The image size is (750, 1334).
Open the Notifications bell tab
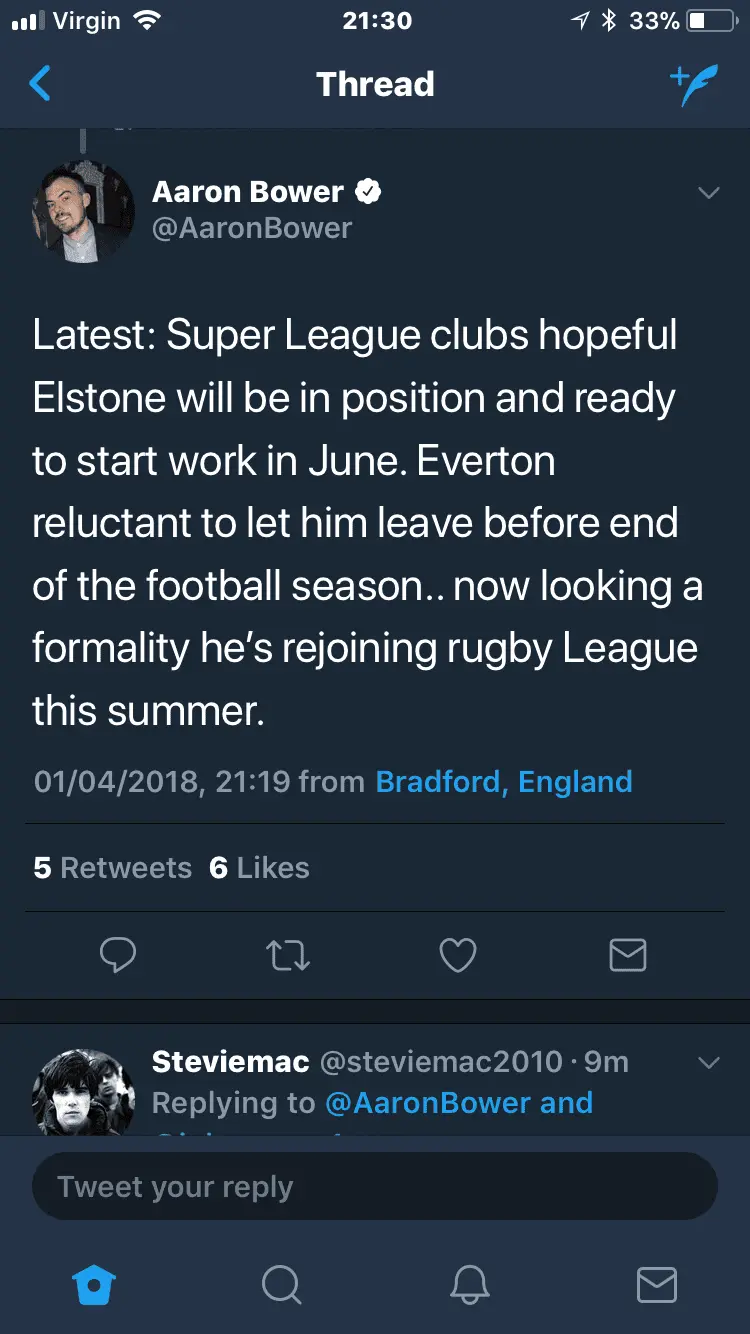click(469, 1284)
